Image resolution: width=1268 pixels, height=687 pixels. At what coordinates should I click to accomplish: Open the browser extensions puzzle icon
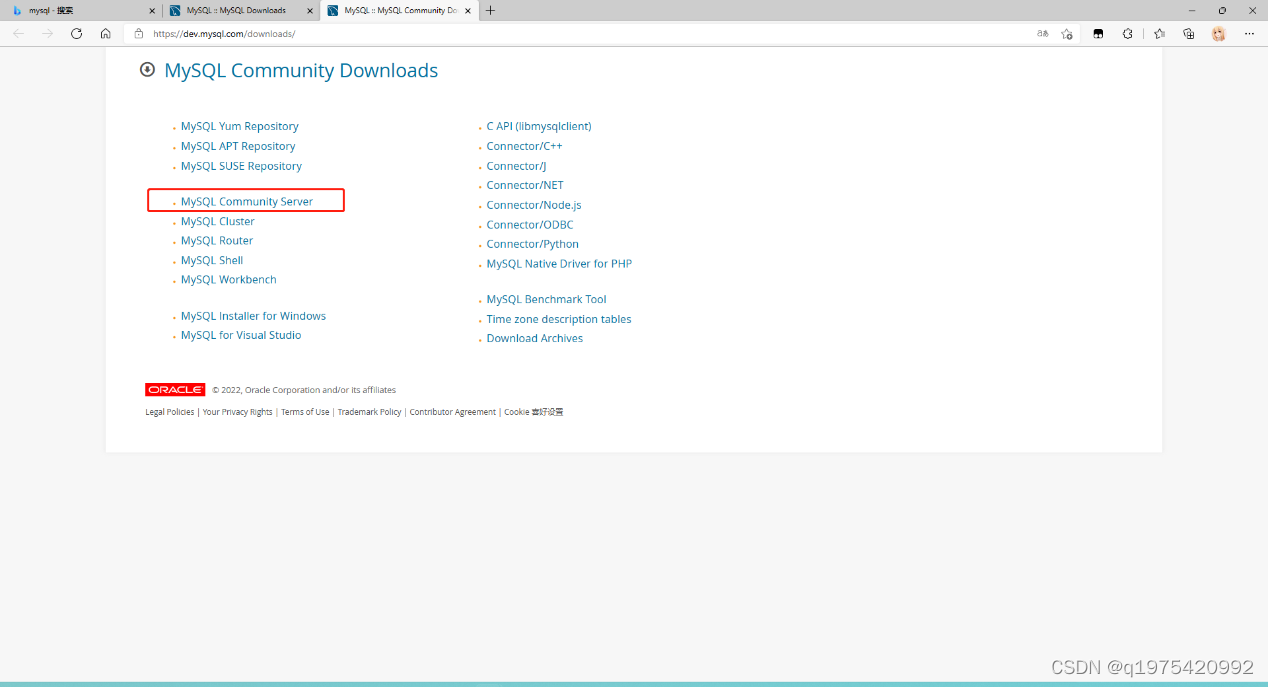coord(1128,33)
